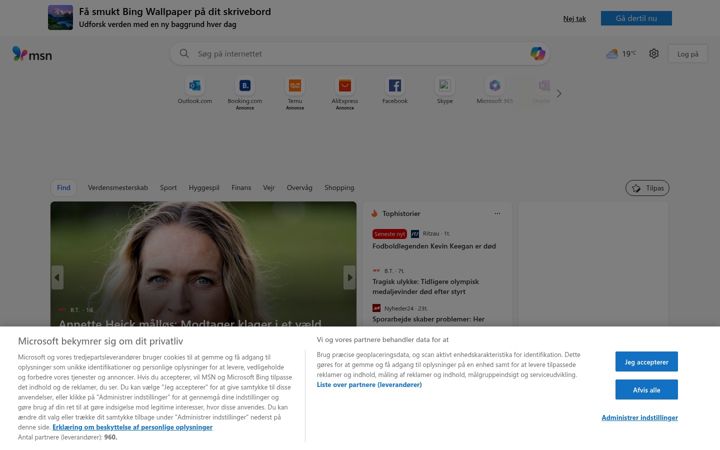Open Liste over partnere (leverandører) link

pyautogui.click(x=369, y=385)
